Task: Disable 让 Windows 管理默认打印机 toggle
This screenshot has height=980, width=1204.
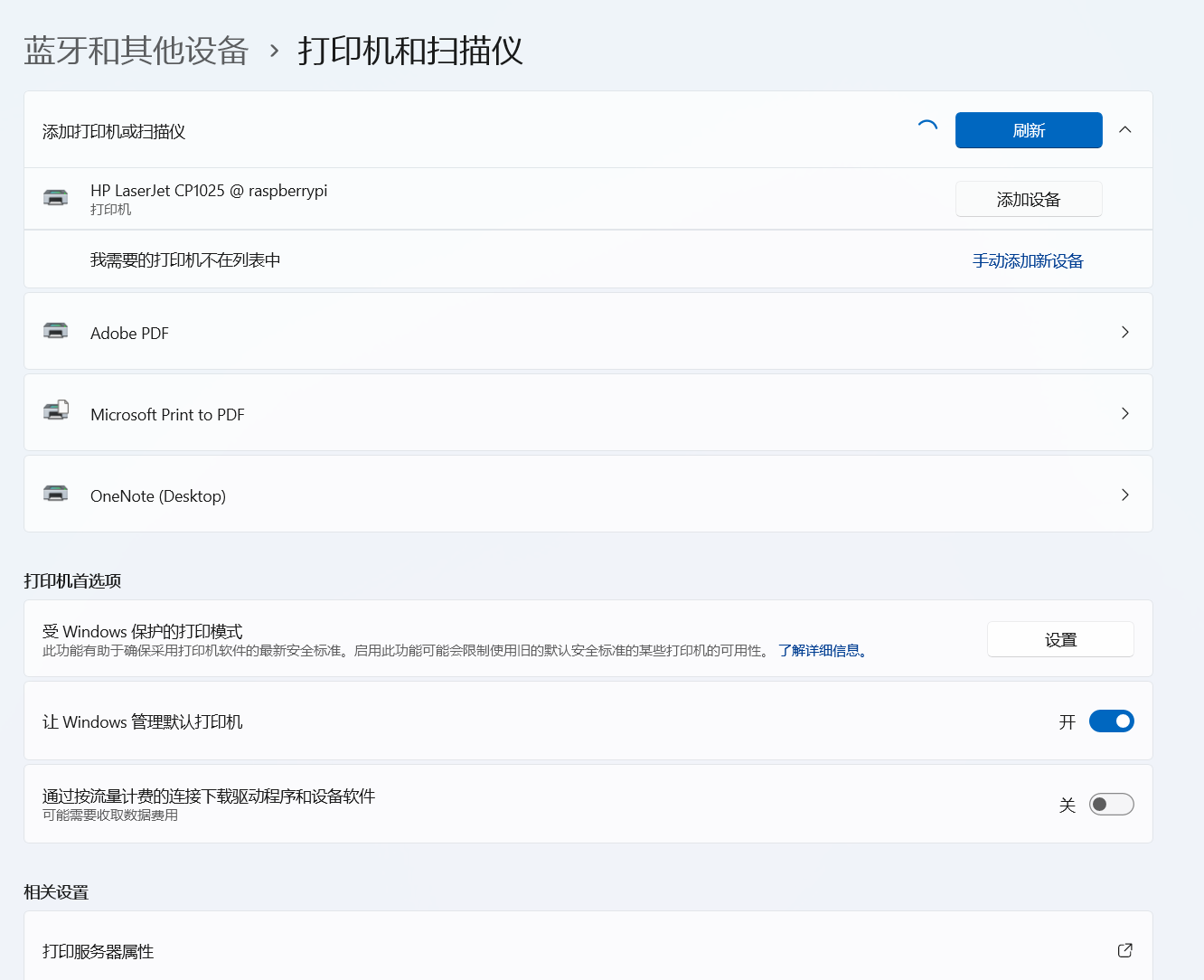Action: 1111,721
